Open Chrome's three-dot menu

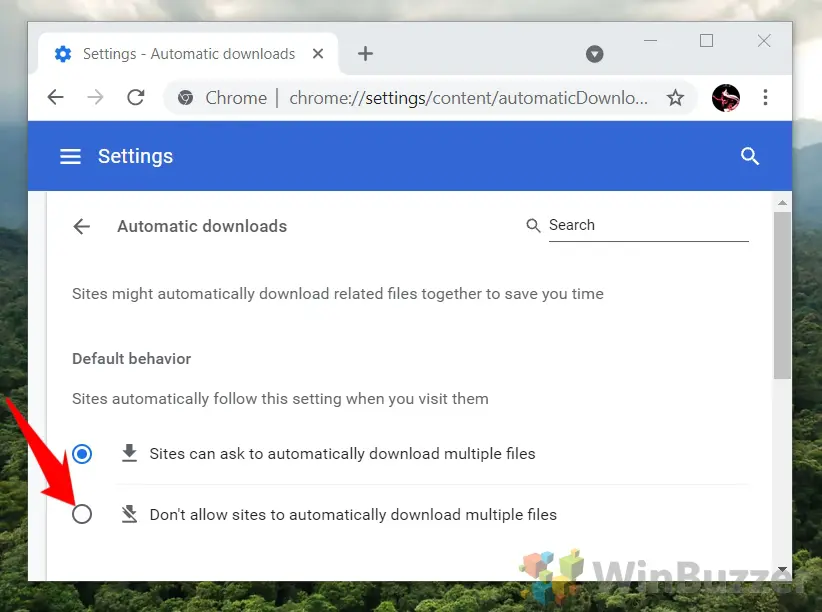(765, 98)
